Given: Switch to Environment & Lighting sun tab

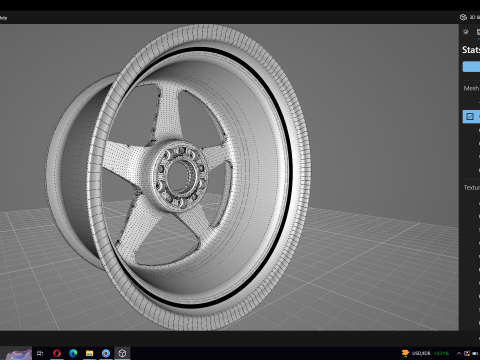Looking at the screenshot, I should (466, 32).
